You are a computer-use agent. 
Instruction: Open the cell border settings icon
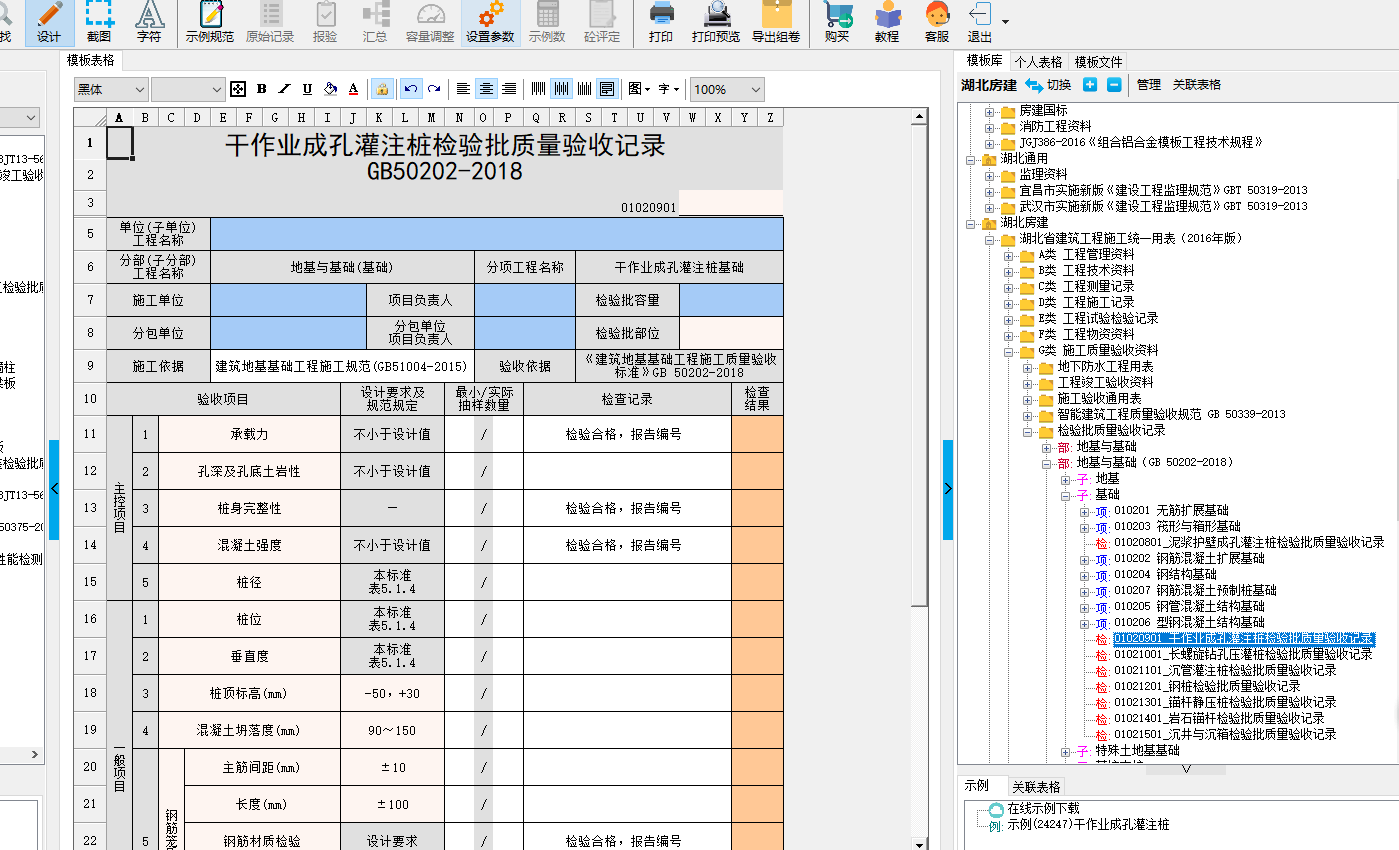(x=238, y=89)
